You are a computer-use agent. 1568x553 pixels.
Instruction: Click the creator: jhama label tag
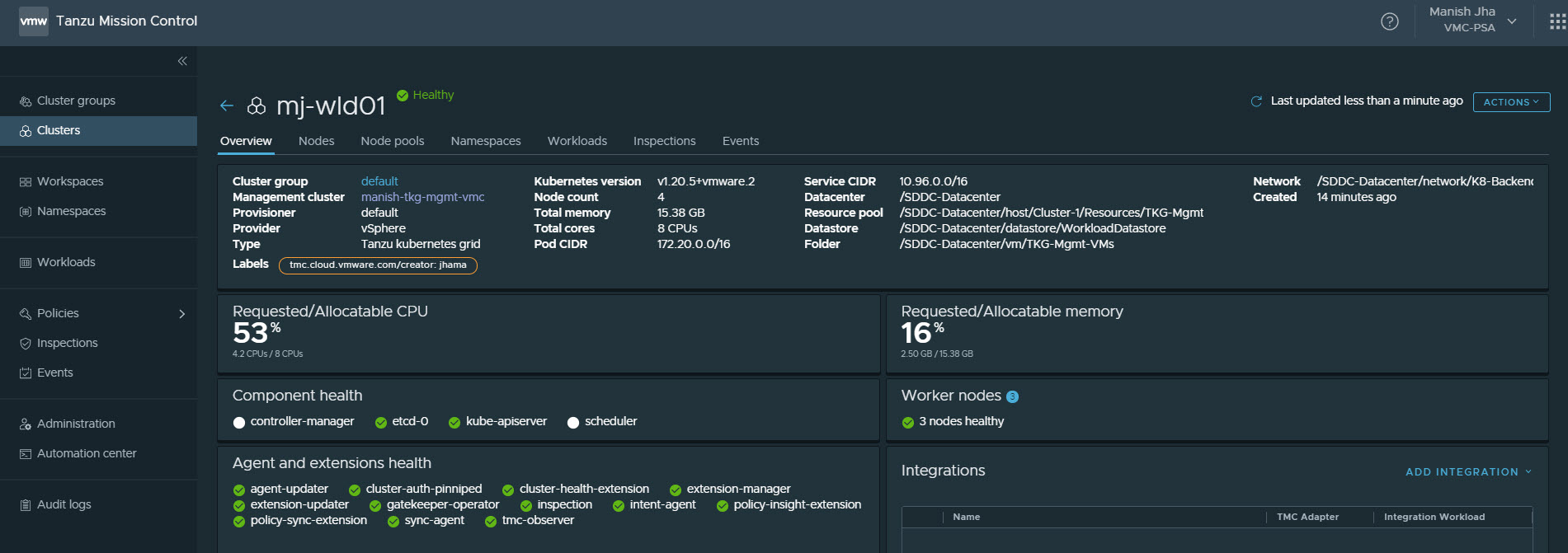click(378, 265)
